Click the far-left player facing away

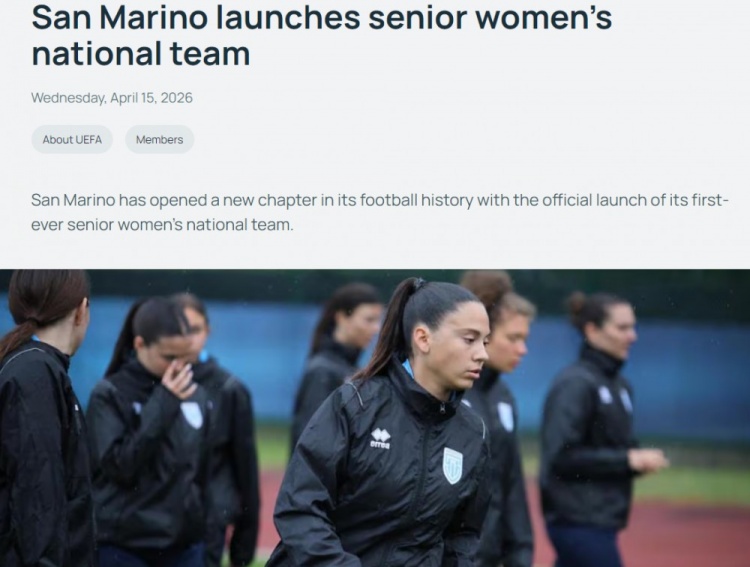(44, 418)
